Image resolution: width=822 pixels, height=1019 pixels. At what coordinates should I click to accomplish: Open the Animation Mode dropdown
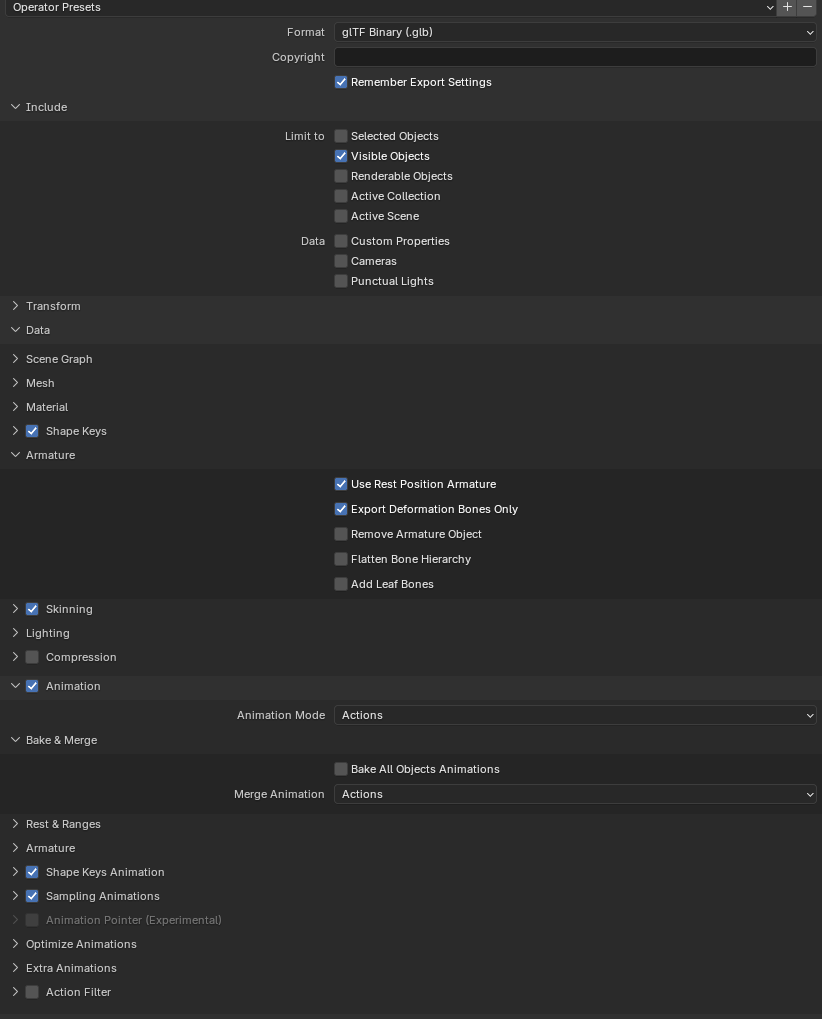(x=575, y=715)
